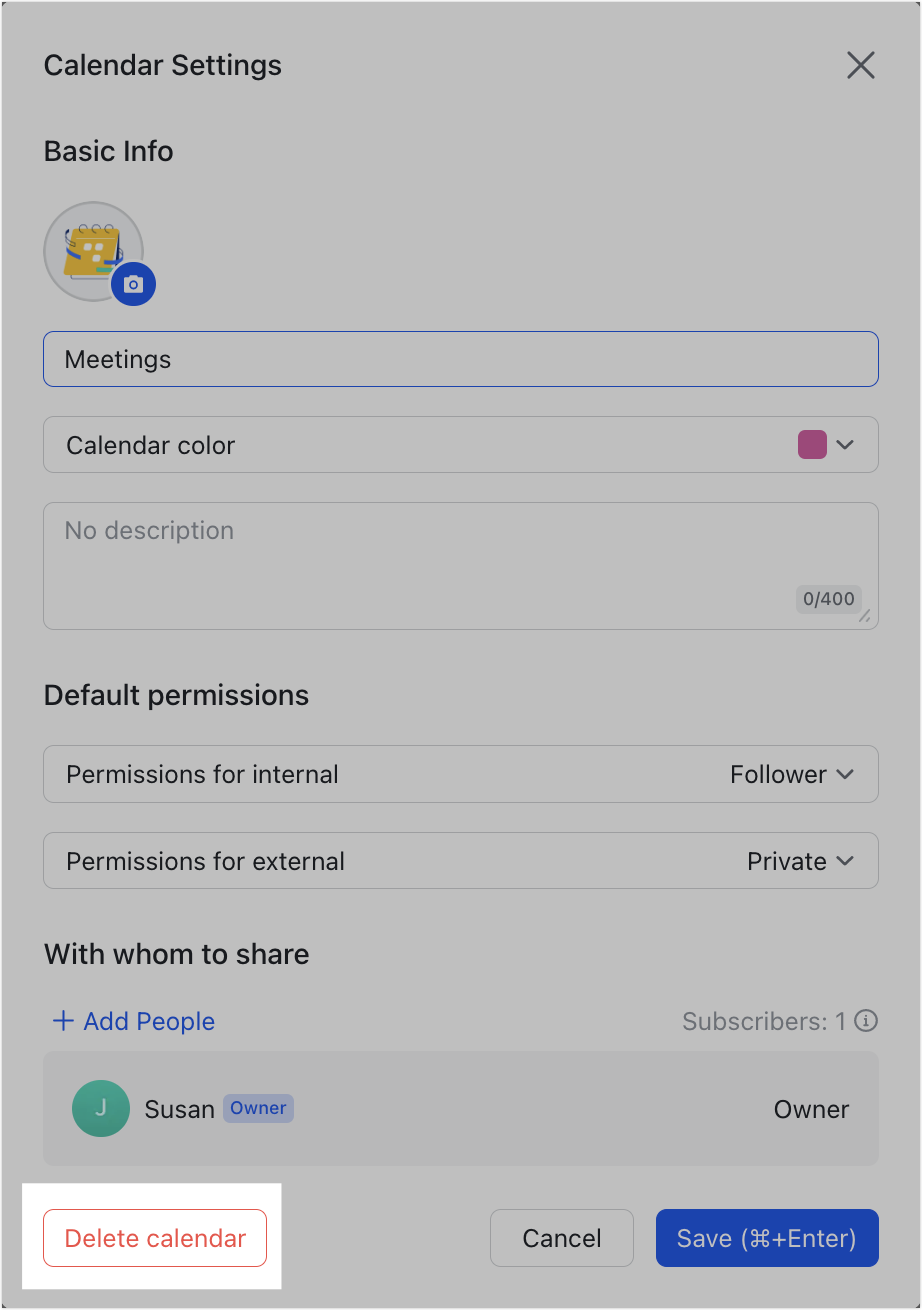The width and height of the screenshot is (922, 1310).
Task: Open Add People
Action: [133, 1021]
